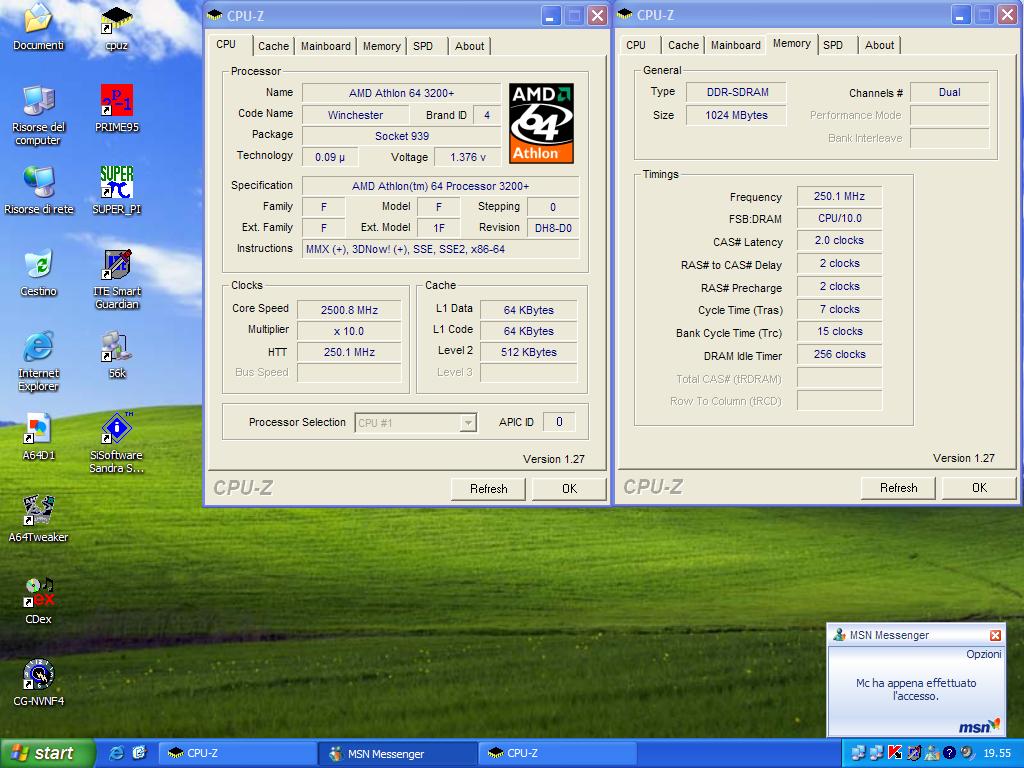
Task: Select the A64D1 desktop file icon
Action: [x=39, y=436]
